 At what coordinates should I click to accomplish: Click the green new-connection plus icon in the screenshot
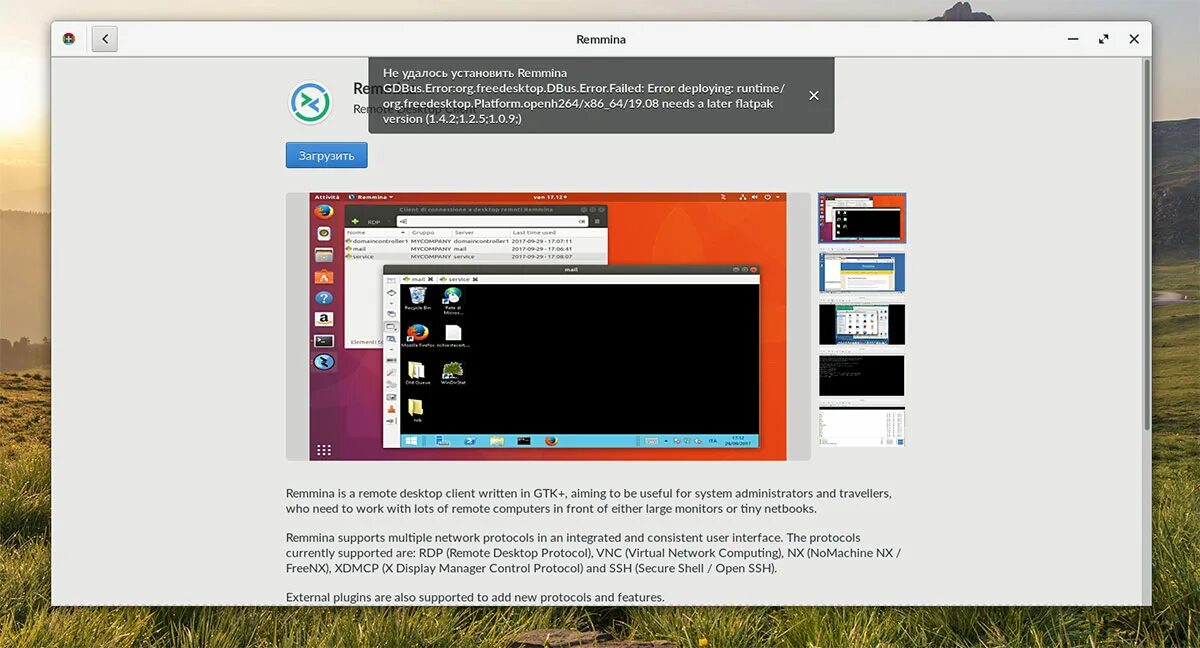355,222
